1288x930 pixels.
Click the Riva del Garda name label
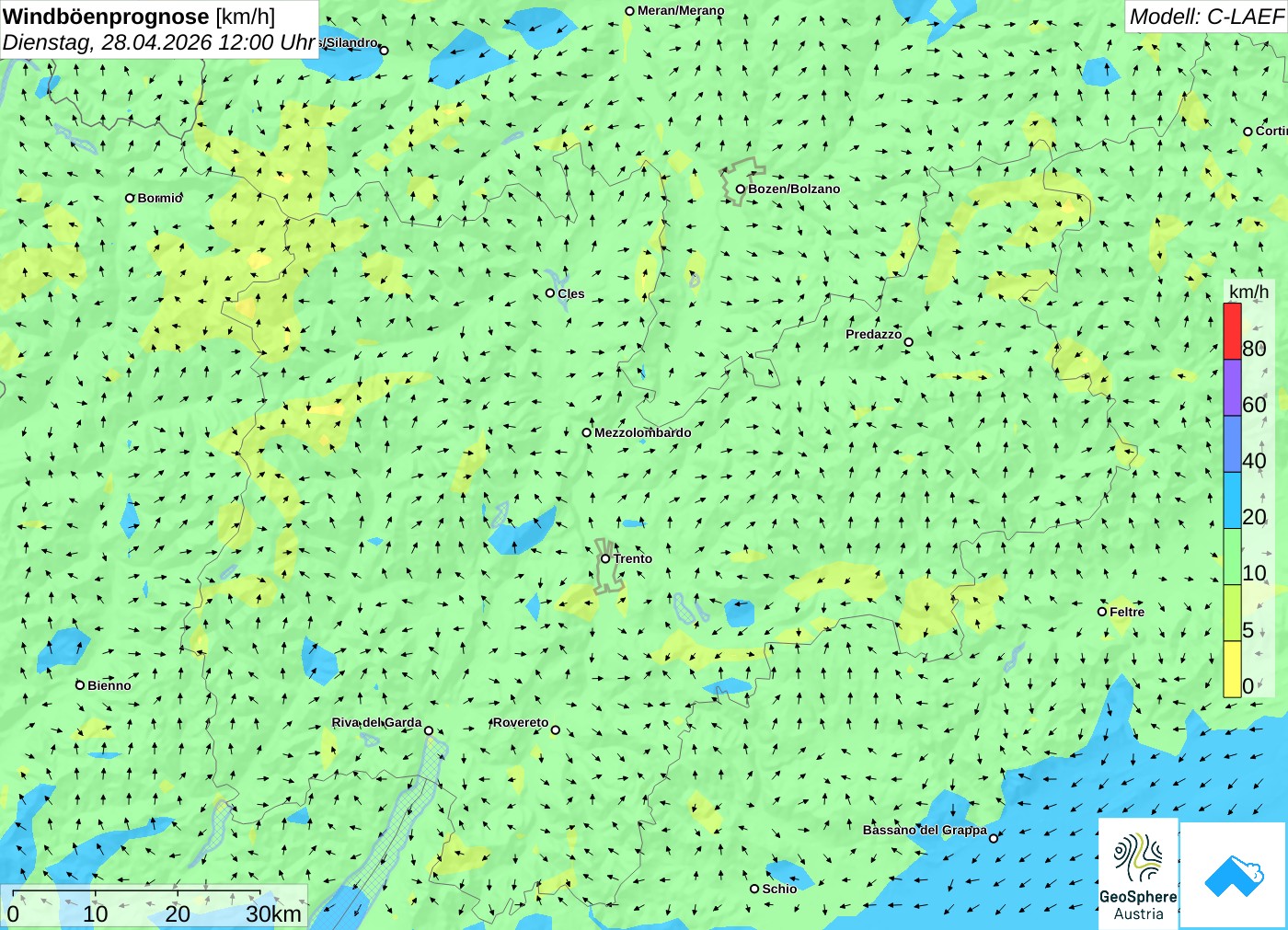(377, 722)
